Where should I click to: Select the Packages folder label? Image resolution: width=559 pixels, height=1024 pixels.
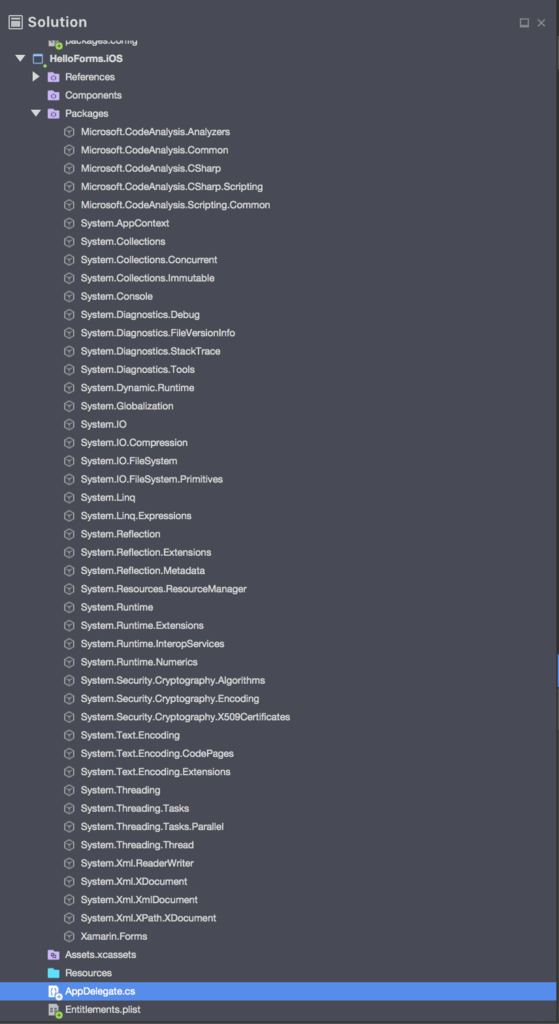(87, 114)
